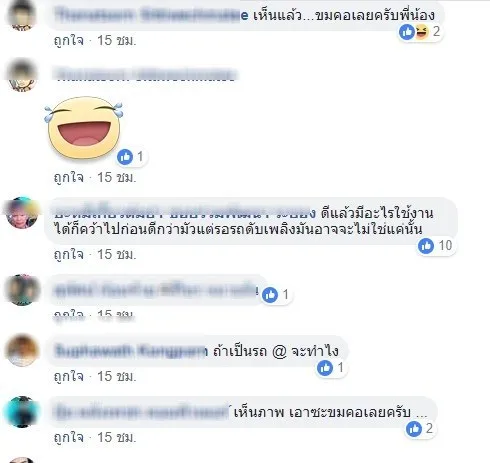Click ถูกใจ under 'เห็นแล้ว...ขมคอเลยครับพี่น้อง' comment

click(x=68, y=41)
